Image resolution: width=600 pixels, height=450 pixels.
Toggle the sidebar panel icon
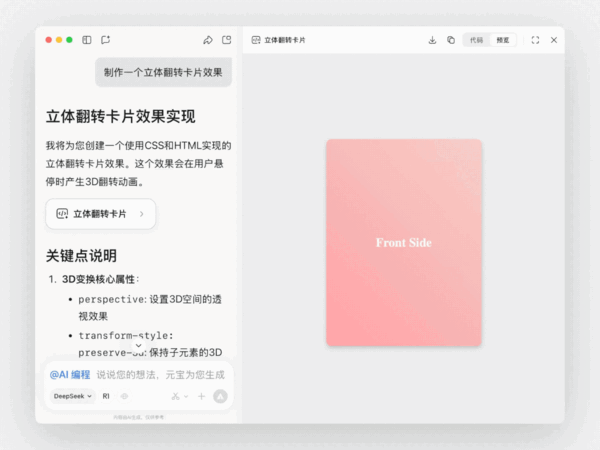click(x=87, y=40)
